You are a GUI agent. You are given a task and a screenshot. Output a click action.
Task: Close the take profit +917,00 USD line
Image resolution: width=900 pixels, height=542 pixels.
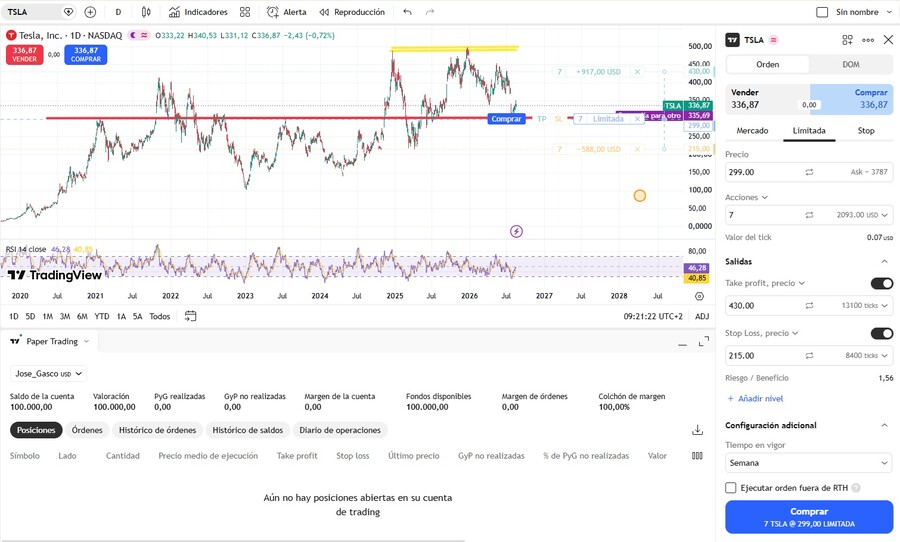click(637, 72)
